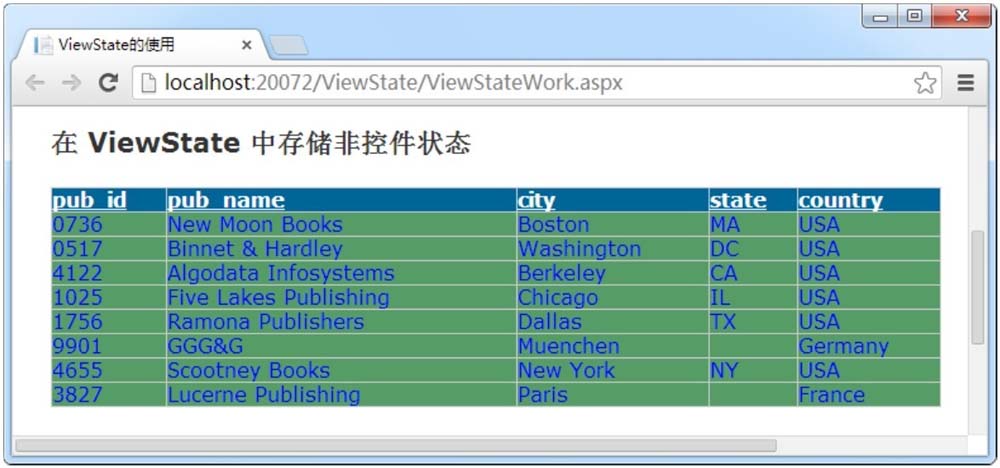The height and width of the screenshot is (468, 1000).
Task: Click the Scootney Books cell
Action: [x=341, y=370]
